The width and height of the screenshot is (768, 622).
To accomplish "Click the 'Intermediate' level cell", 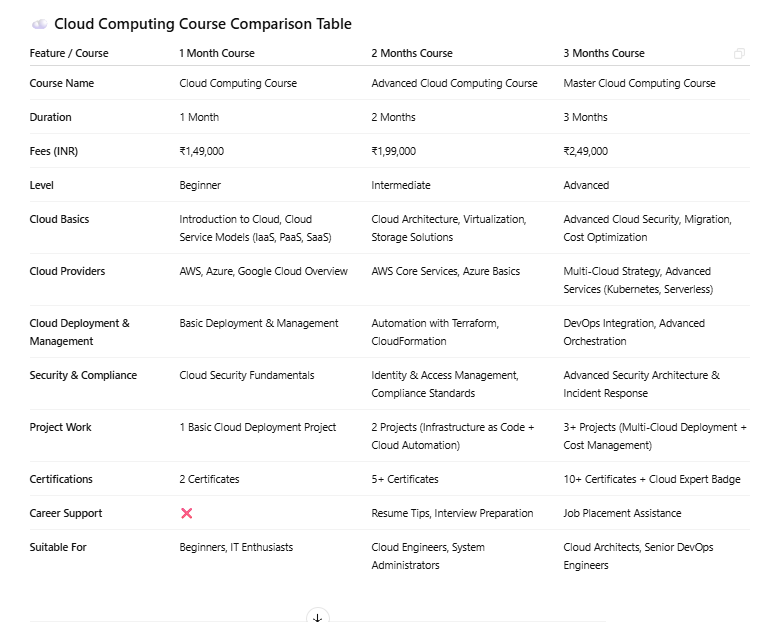I will (401, 186).
